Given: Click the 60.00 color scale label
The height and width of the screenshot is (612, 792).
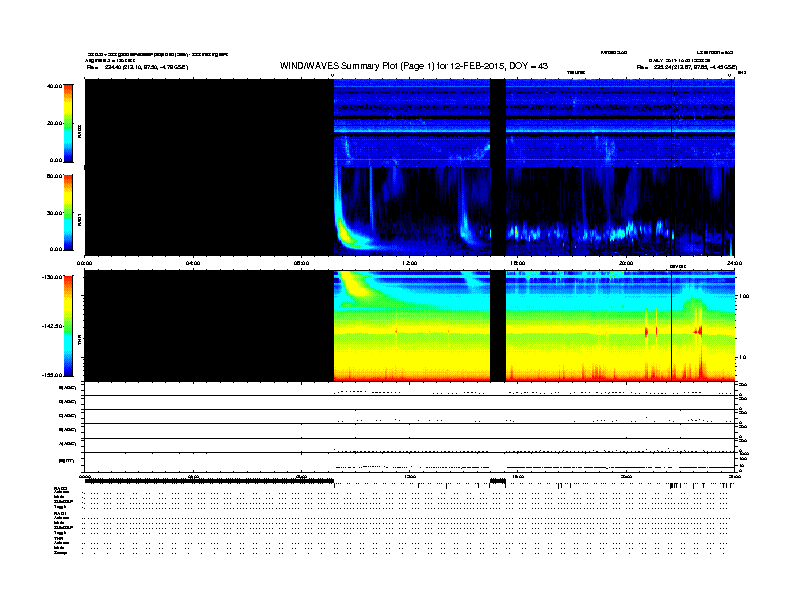Looking at the screenshot, I should pos(54,176).
